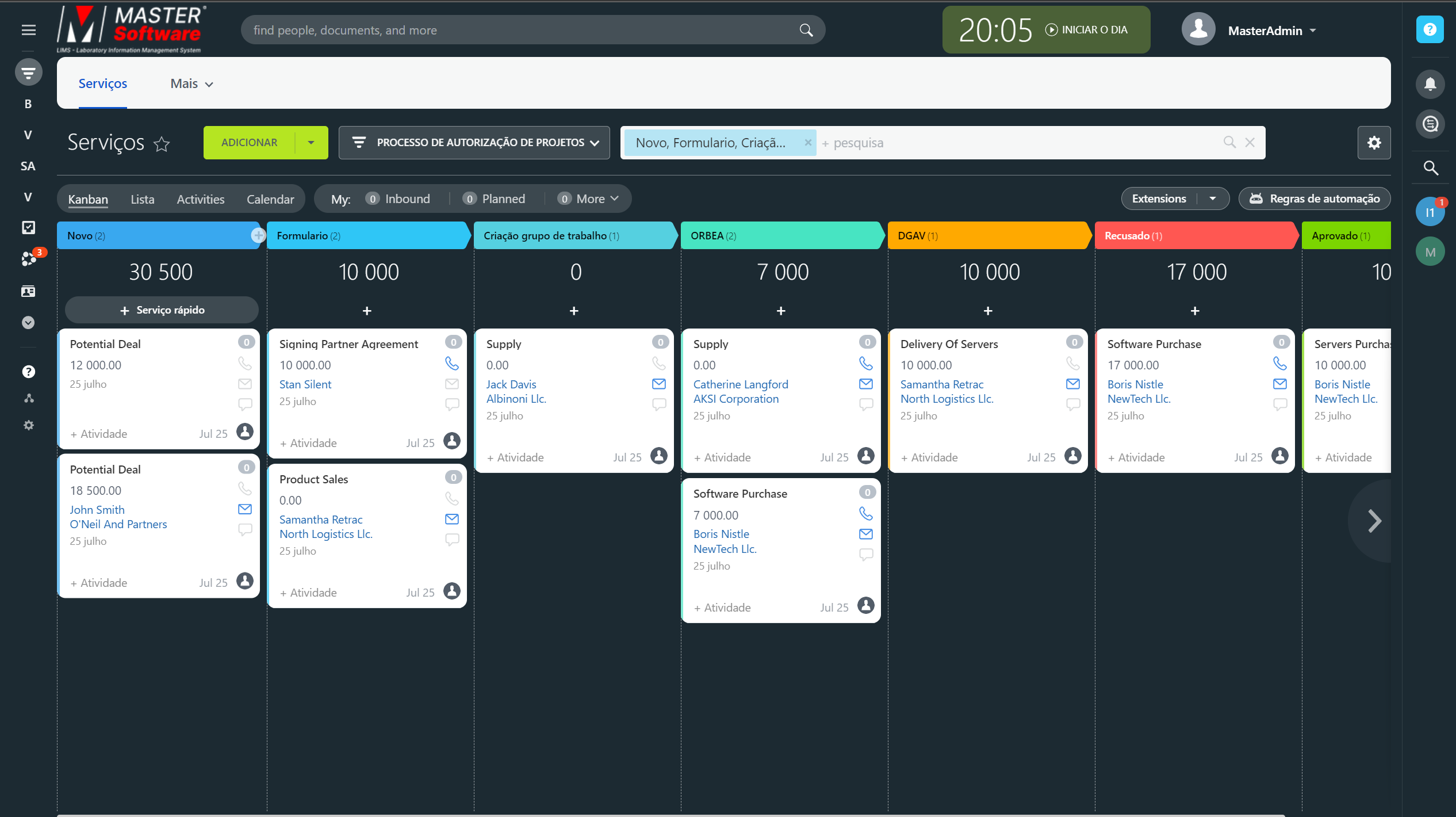Open the sitemap icon in sidebar
The height and width of the screenshot is (817, 1456).
pyautogui.click(x=28, y=398)
